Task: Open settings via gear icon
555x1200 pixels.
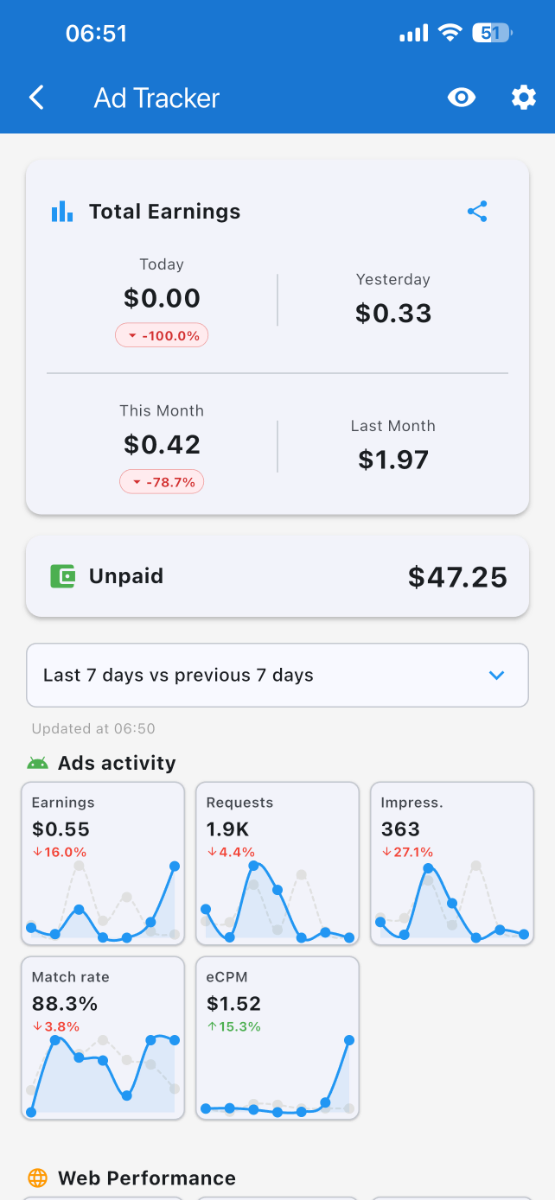Action: (x=523, y=97)
